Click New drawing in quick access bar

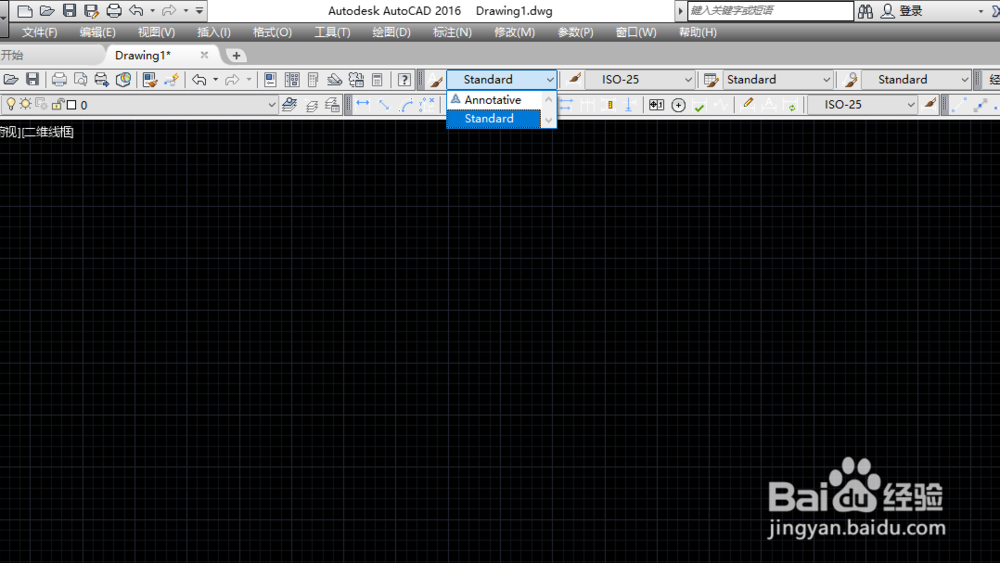pos(25,11)
